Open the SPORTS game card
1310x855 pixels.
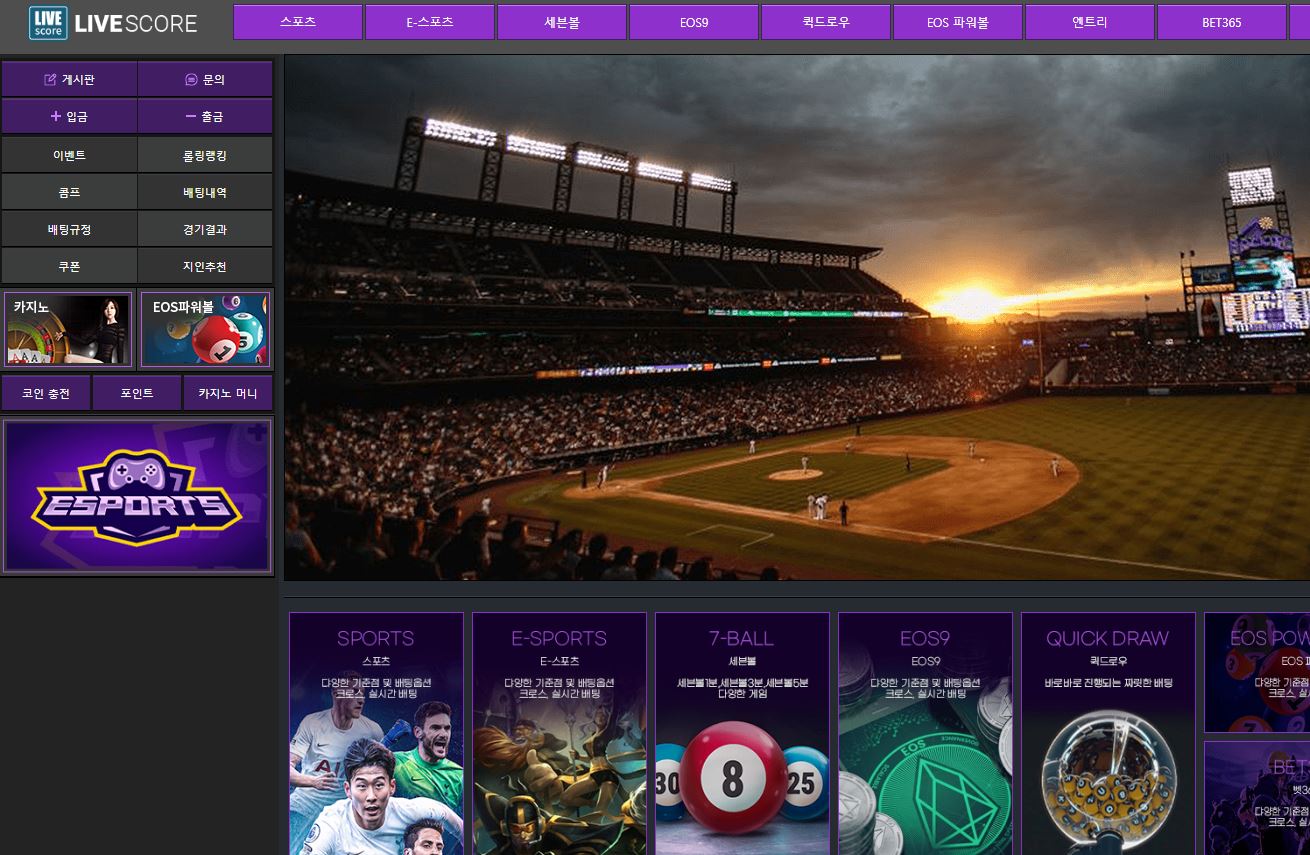pos(376,733)
